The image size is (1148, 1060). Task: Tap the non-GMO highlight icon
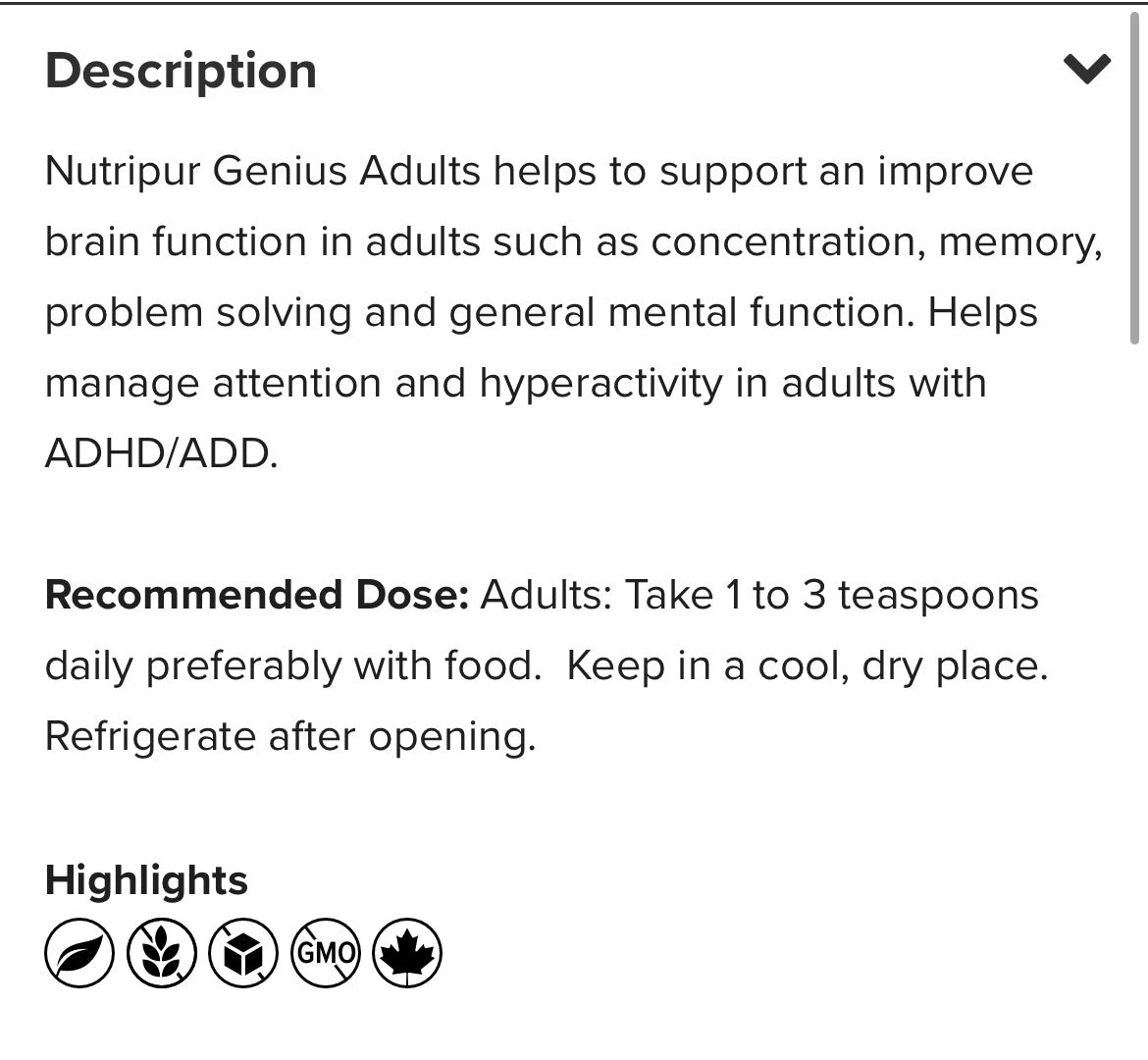pyautogui.click(x=326, y=952)
